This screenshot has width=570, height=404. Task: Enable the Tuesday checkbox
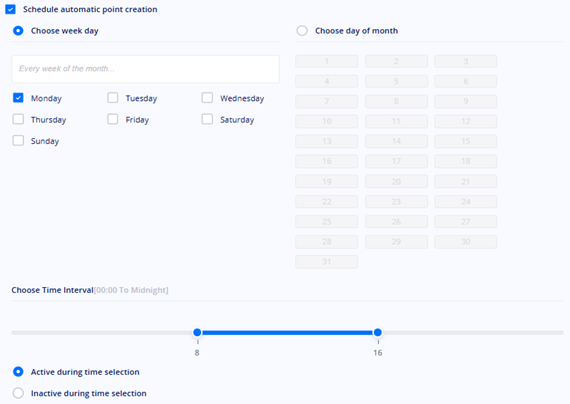click(113, 98)
